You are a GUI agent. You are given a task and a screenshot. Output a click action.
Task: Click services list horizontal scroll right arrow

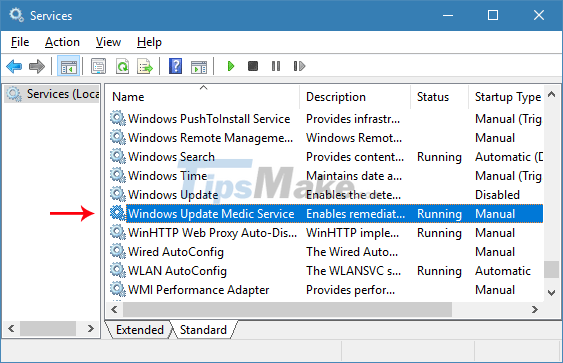coord(535,309)
